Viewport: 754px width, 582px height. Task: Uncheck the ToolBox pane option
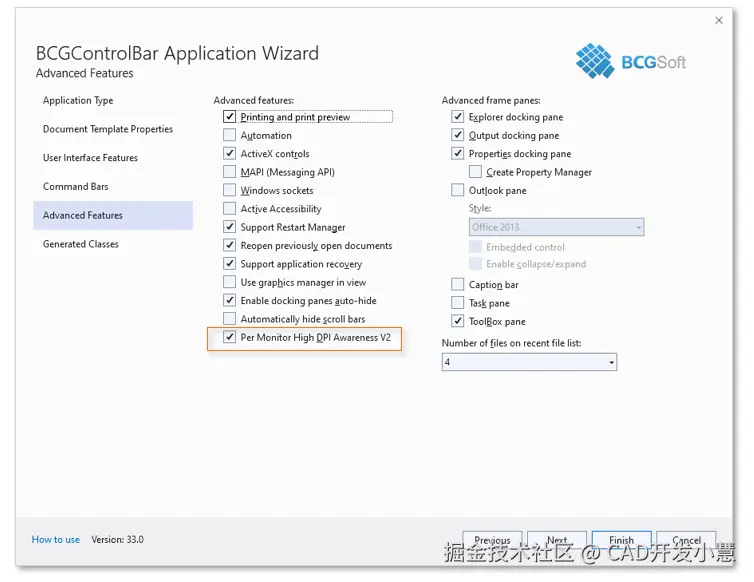tap(457, 321)
